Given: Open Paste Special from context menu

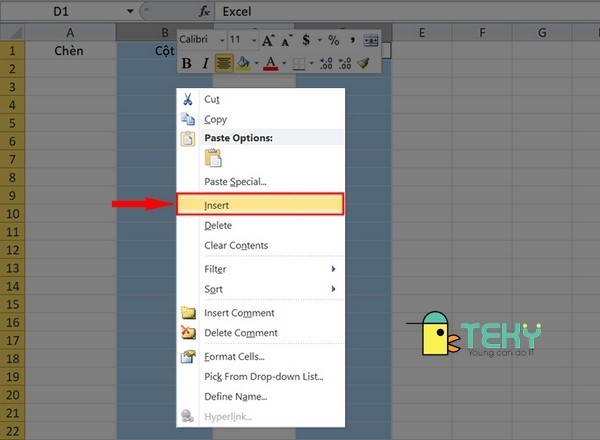Looking at the screenshot, I should pyautogui.click(x=261, y=182).
